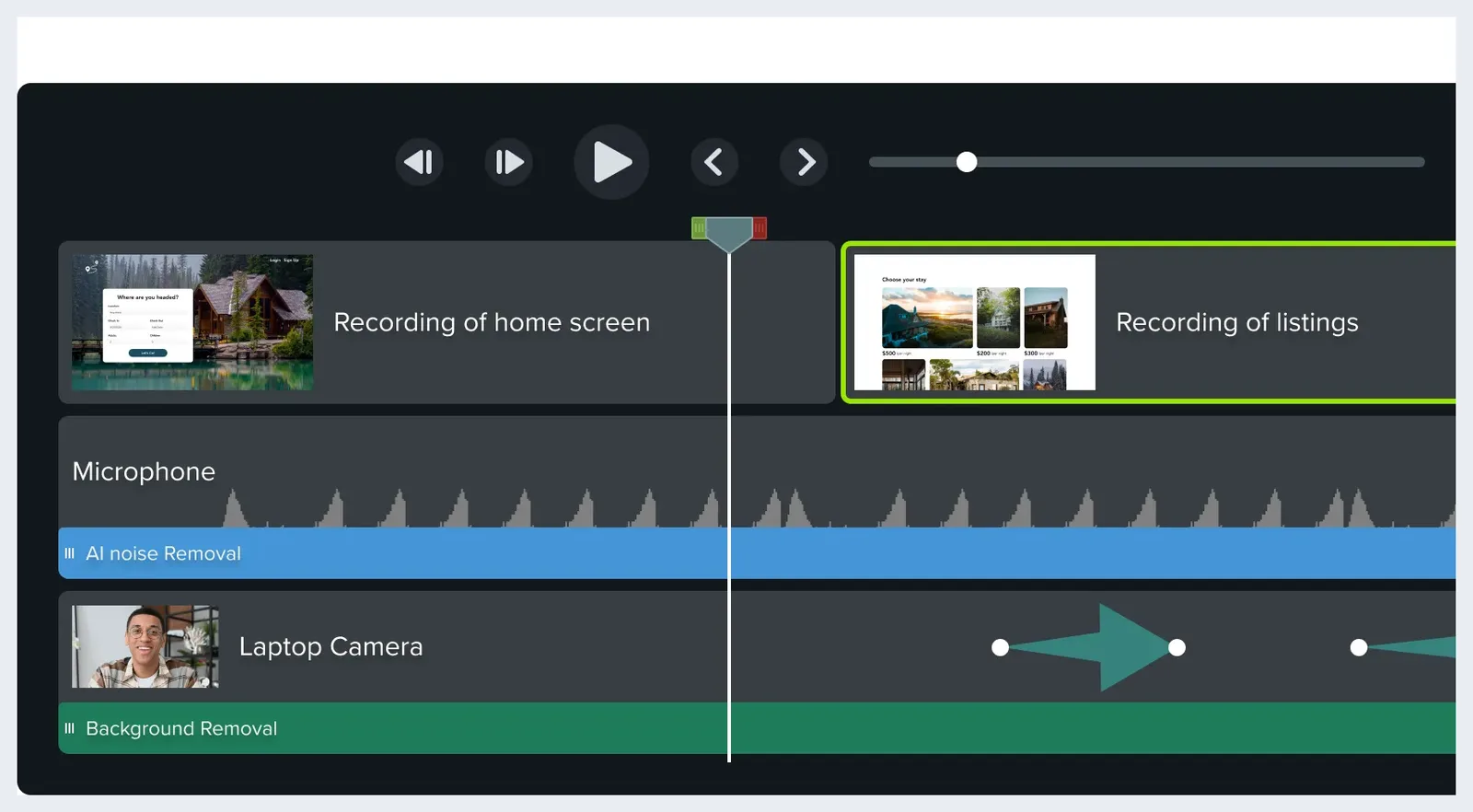Screen dimensions: 1473x812
Task: Click the Recording of listings label
Action: pos(1237,322)
